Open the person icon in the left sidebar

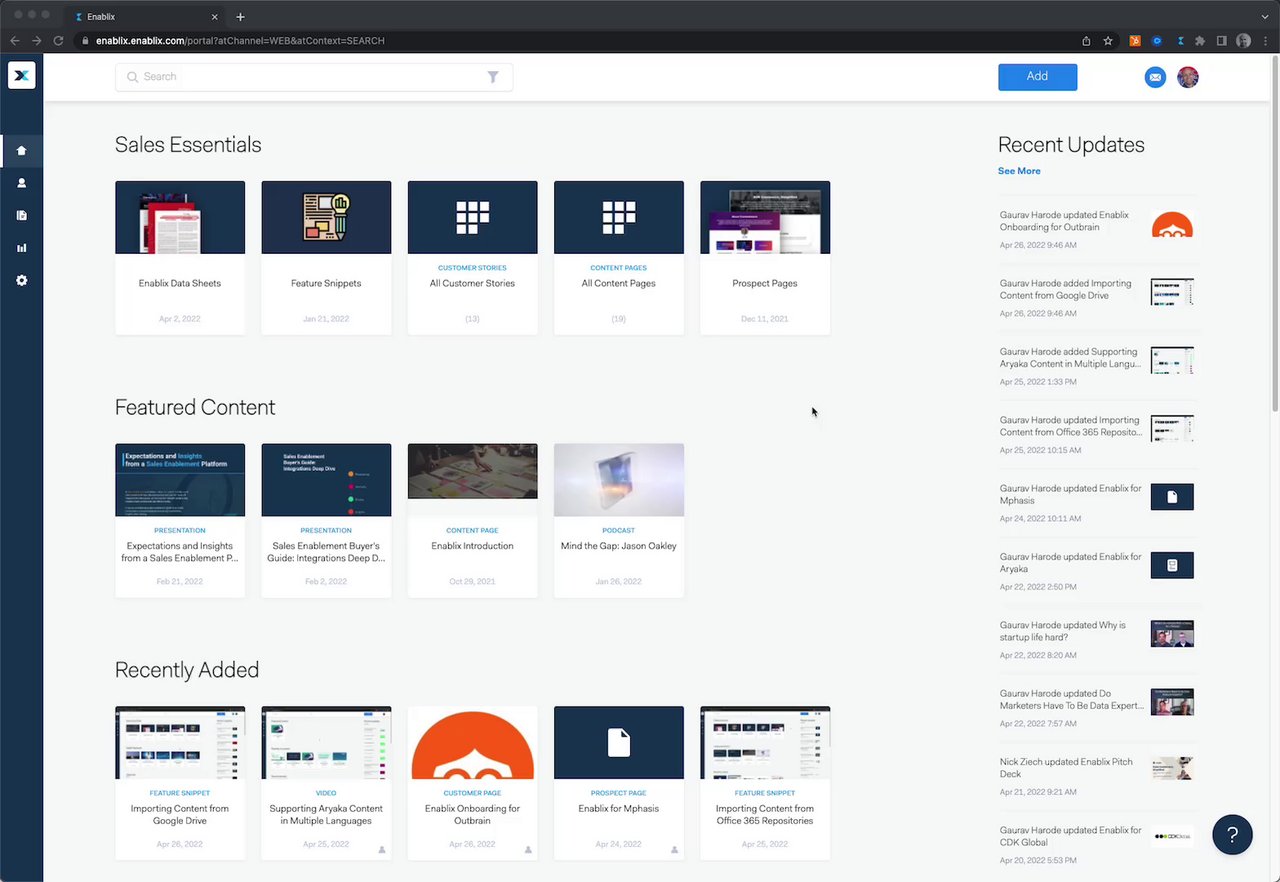point(22,183)
